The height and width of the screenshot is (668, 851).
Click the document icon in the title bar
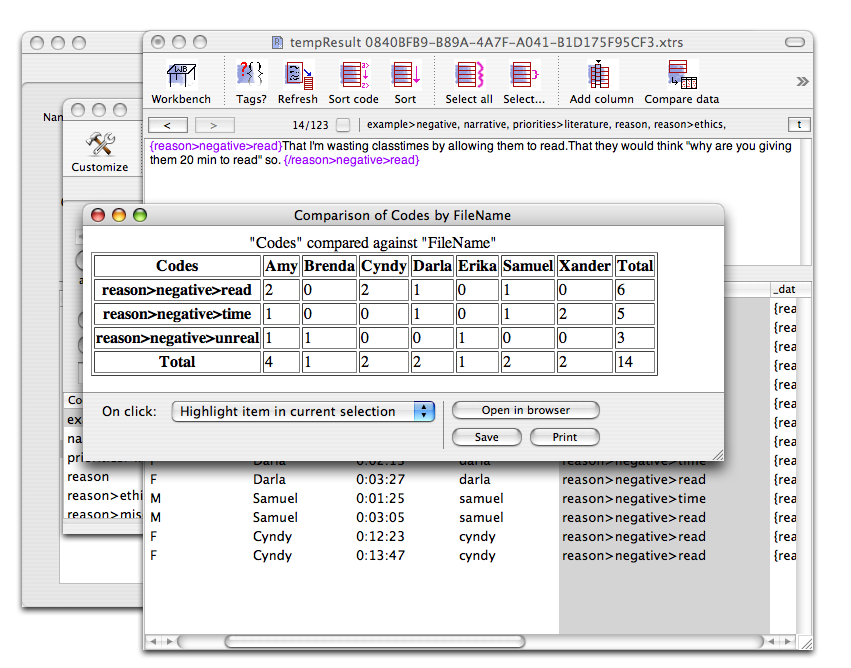tap(277, 42)
